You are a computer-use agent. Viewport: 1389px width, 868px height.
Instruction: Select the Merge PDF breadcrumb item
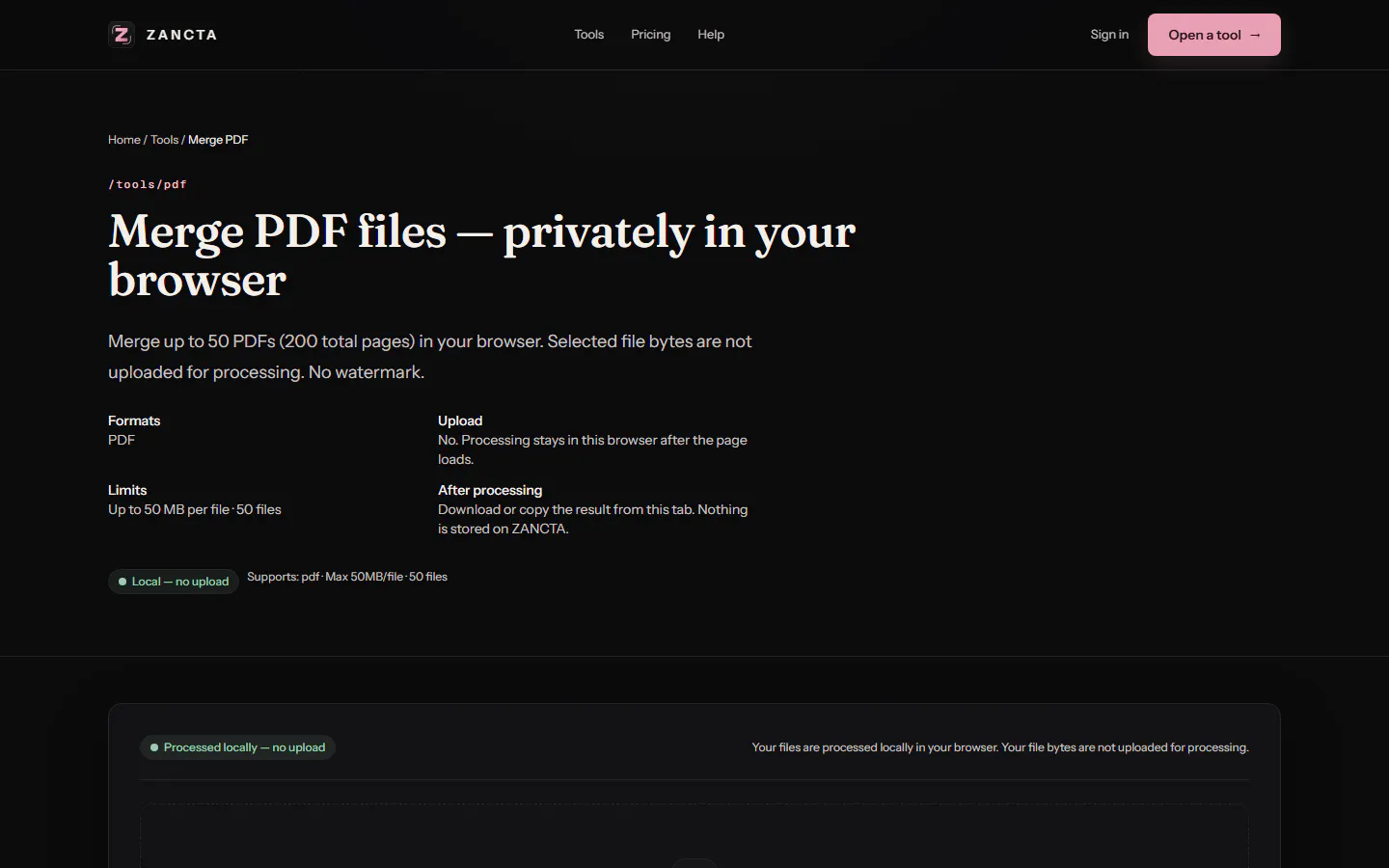218,140
